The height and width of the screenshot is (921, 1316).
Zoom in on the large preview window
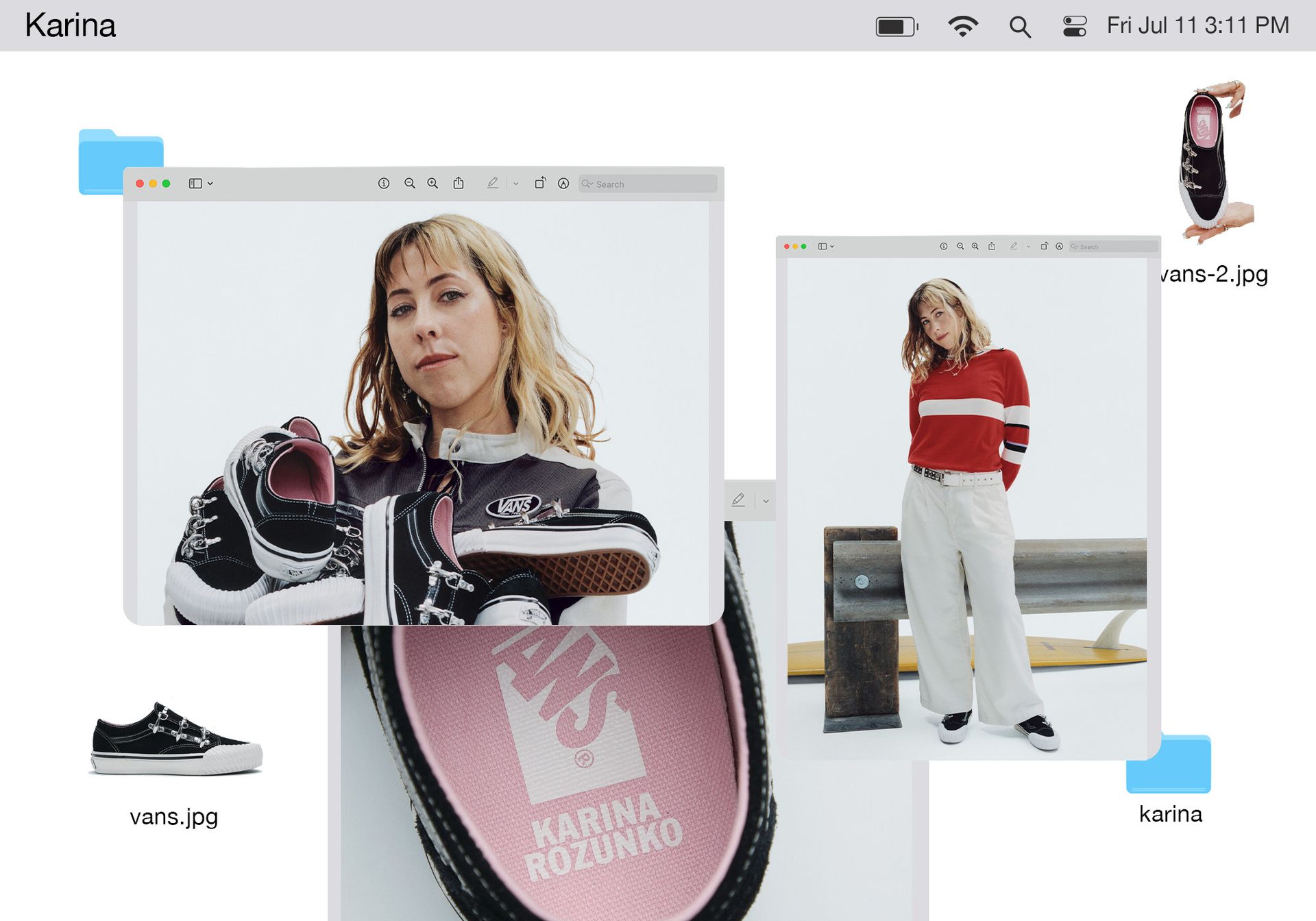point(432,184)
